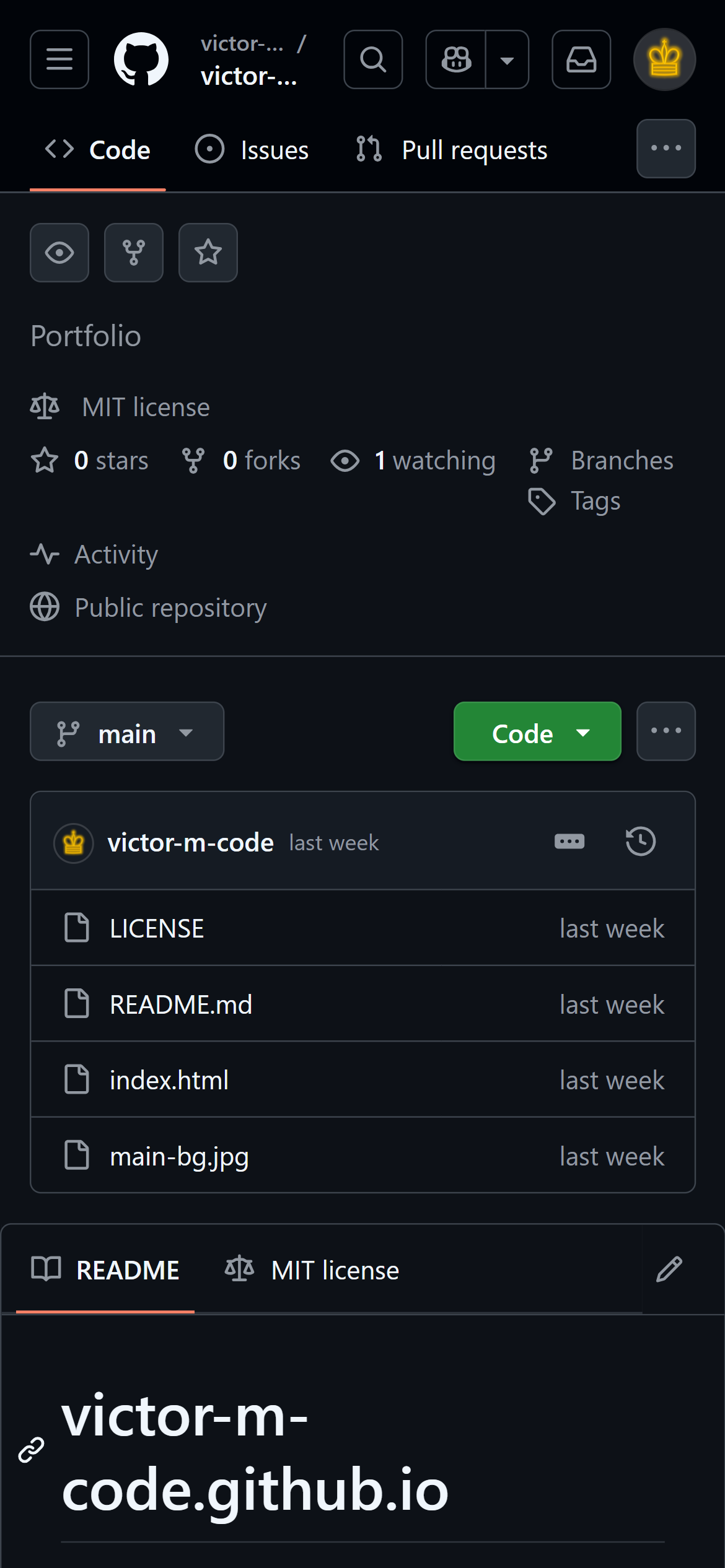Open user profile avatar menu

click(664, 59)
